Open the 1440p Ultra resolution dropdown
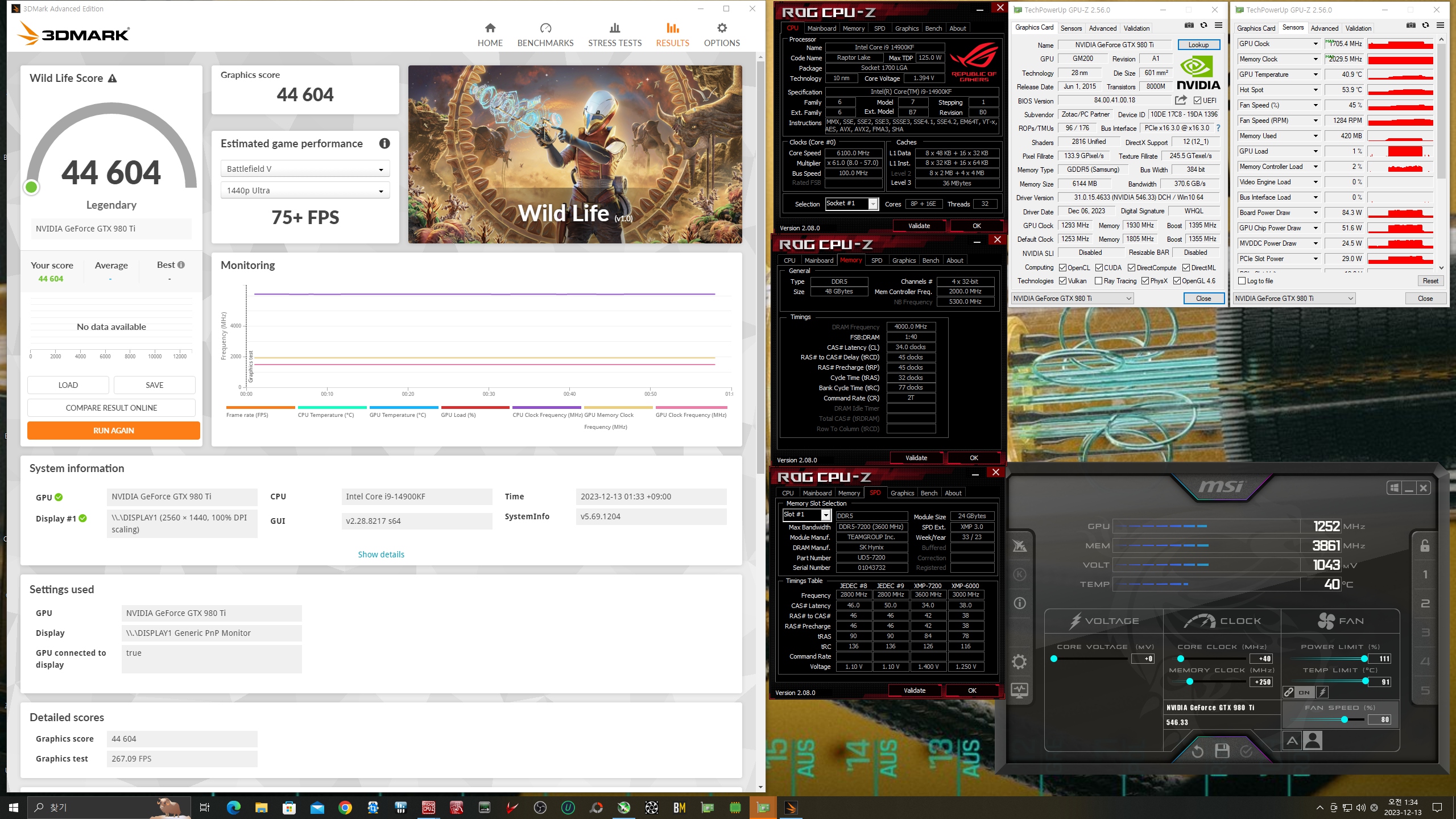1456x819 pixels. 305,191
